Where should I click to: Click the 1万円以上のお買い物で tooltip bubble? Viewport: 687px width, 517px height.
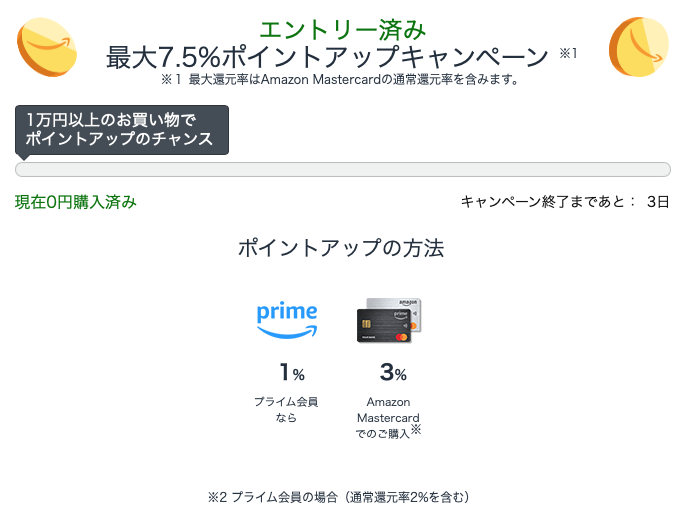pos(122,130)
